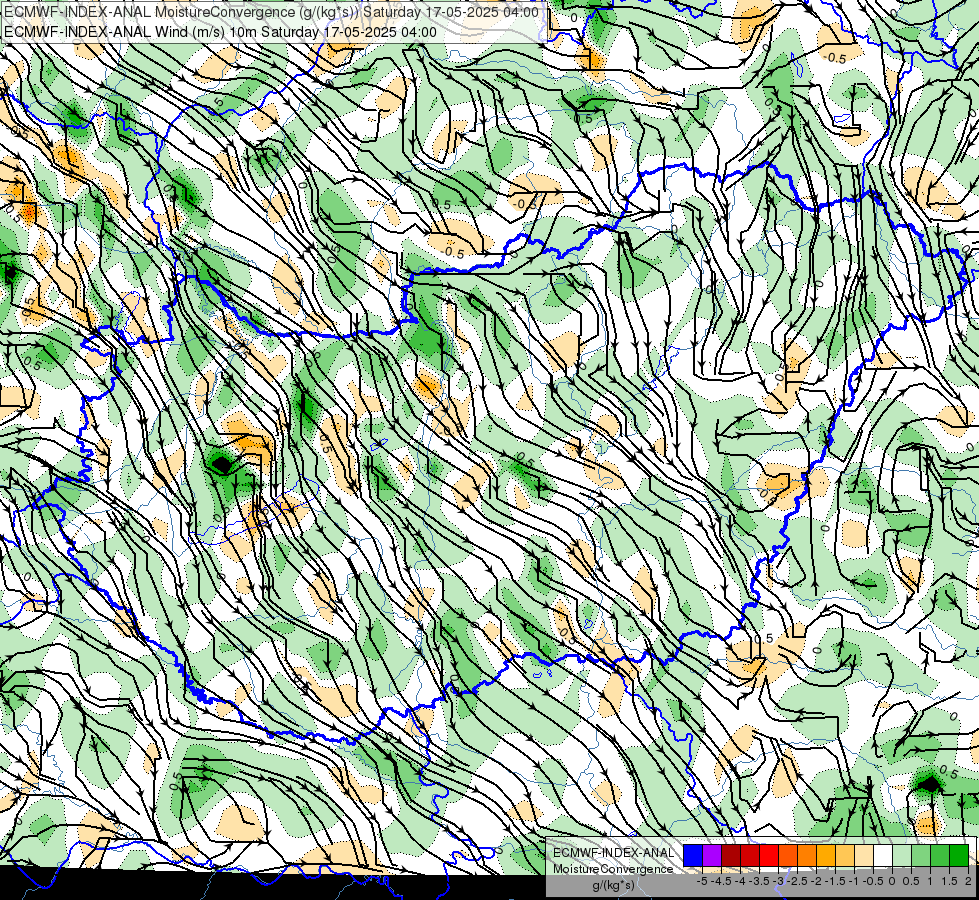The image size is (979, 900).
Task: Click the -1 legend tick label
Action: [x=855, y=881]
